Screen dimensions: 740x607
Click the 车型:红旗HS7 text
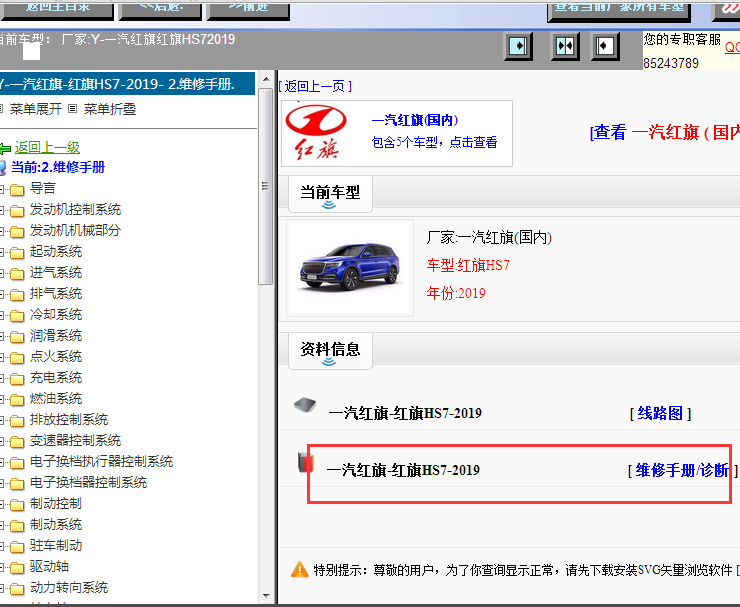[x=468, y=265]
